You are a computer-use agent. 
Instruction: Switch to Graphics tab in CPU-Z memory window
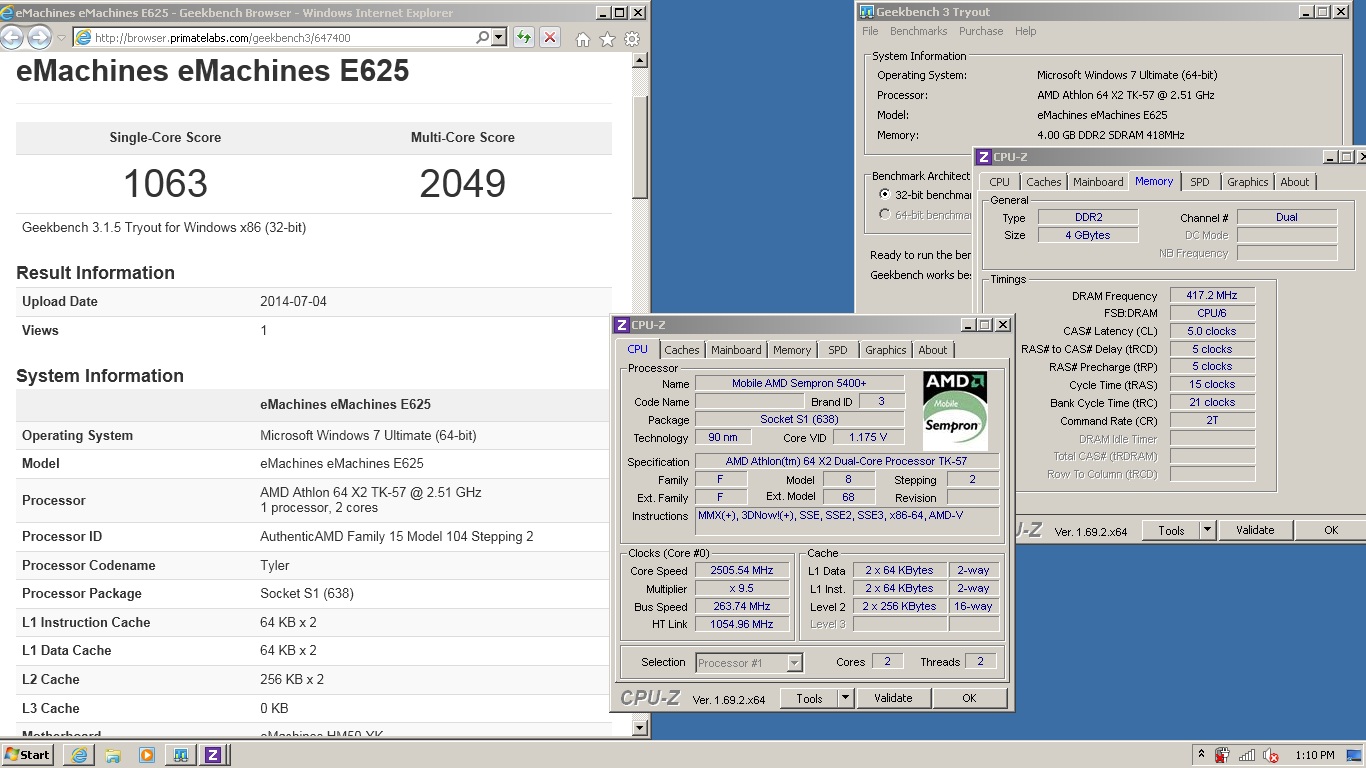[x=1247, y=182]
